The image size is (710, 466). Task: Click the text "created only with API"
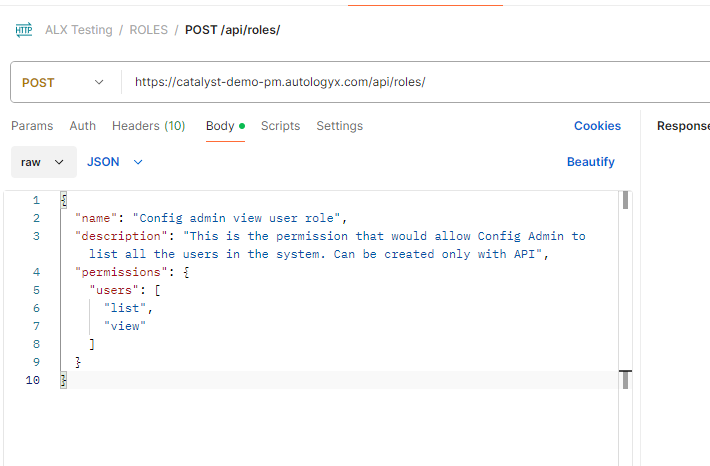[x=460, y=255]
